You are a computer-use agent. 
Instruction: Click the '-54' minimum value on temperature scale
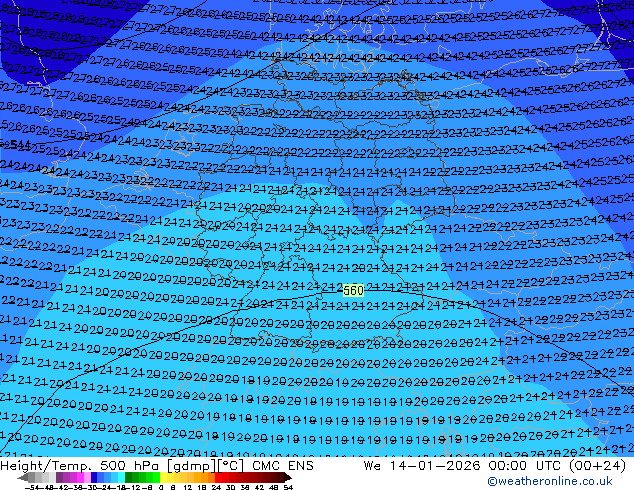pyautogui.click(x=32, y=487)
